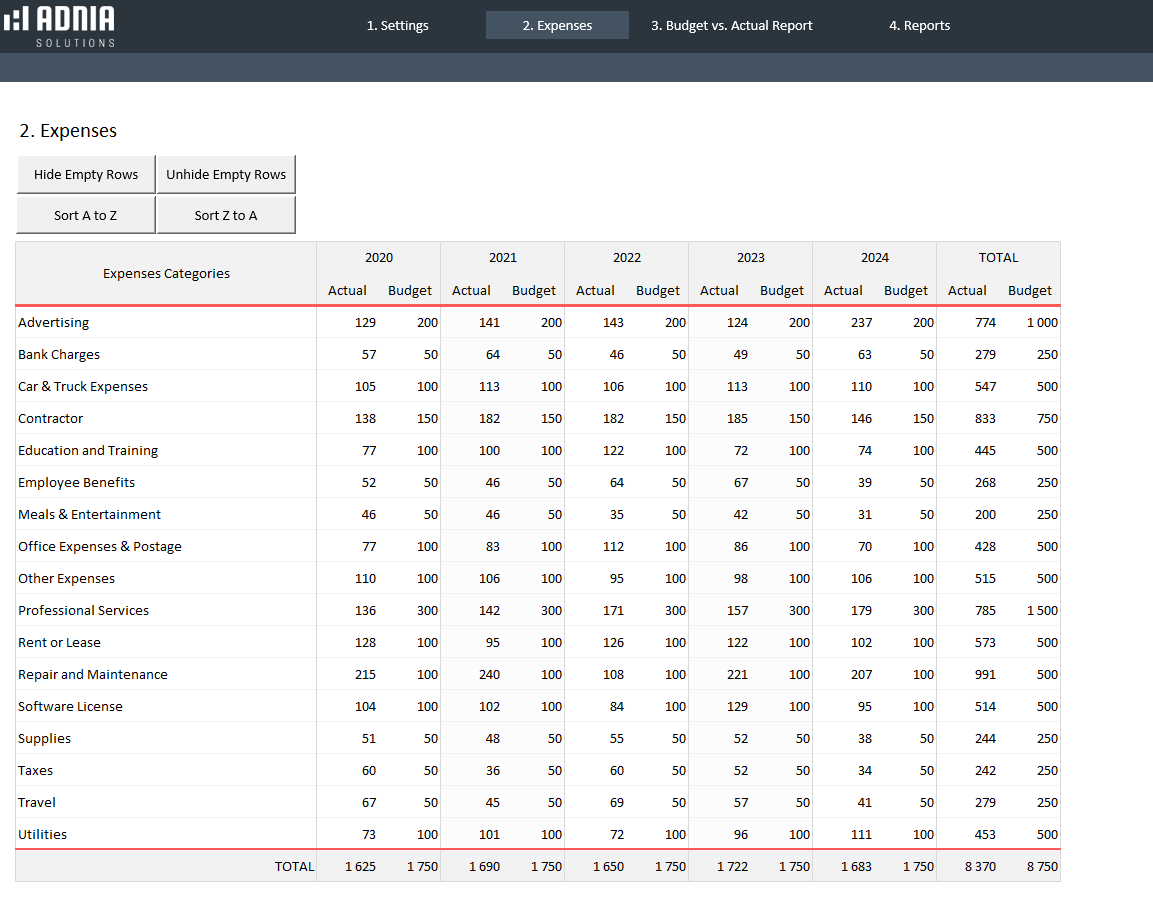Viewport: 1153px width, 908px height.
Task: Switch to the 2. Expenses tab
Action: (x=557, y=26)
